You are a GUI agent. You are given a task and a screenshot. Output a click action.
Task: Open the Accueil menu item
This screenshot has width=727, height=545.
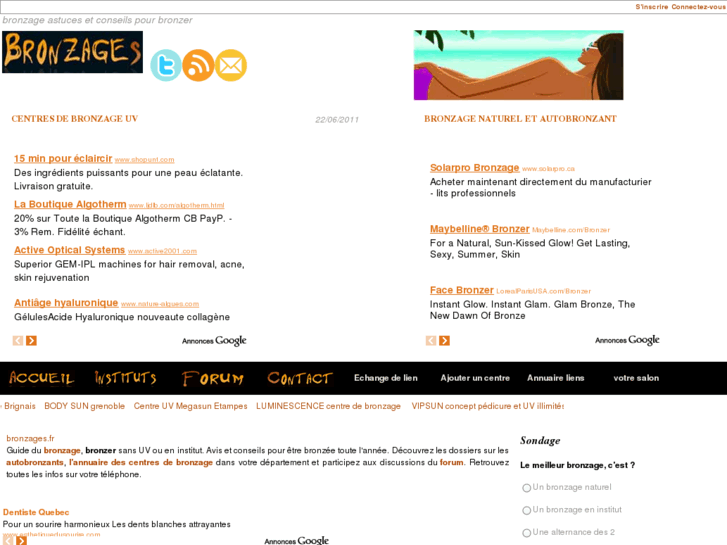41,378
